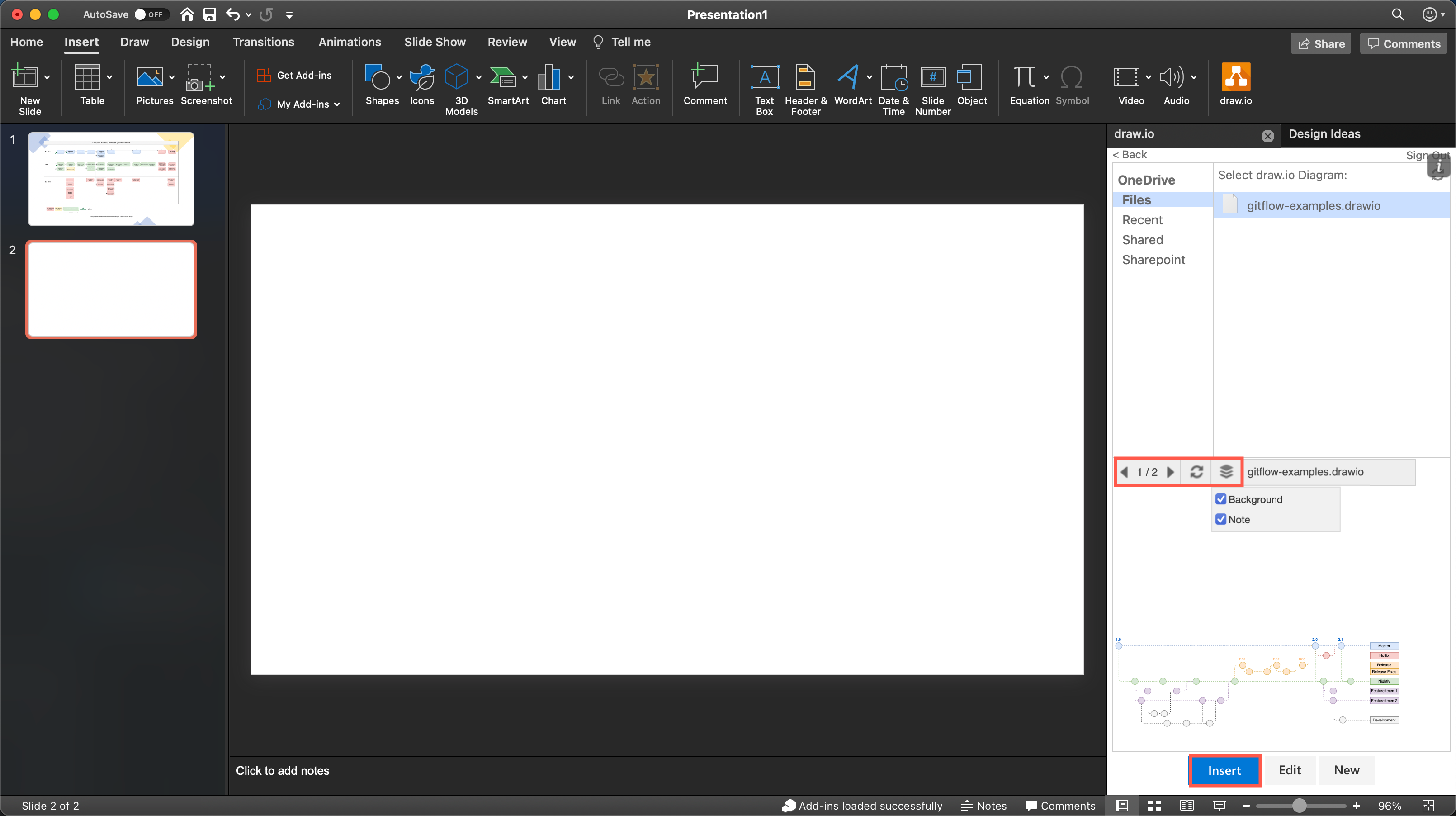Select the Icons insert tool
This screenshot has width=1456, height=816.
[x=422, y=85]
